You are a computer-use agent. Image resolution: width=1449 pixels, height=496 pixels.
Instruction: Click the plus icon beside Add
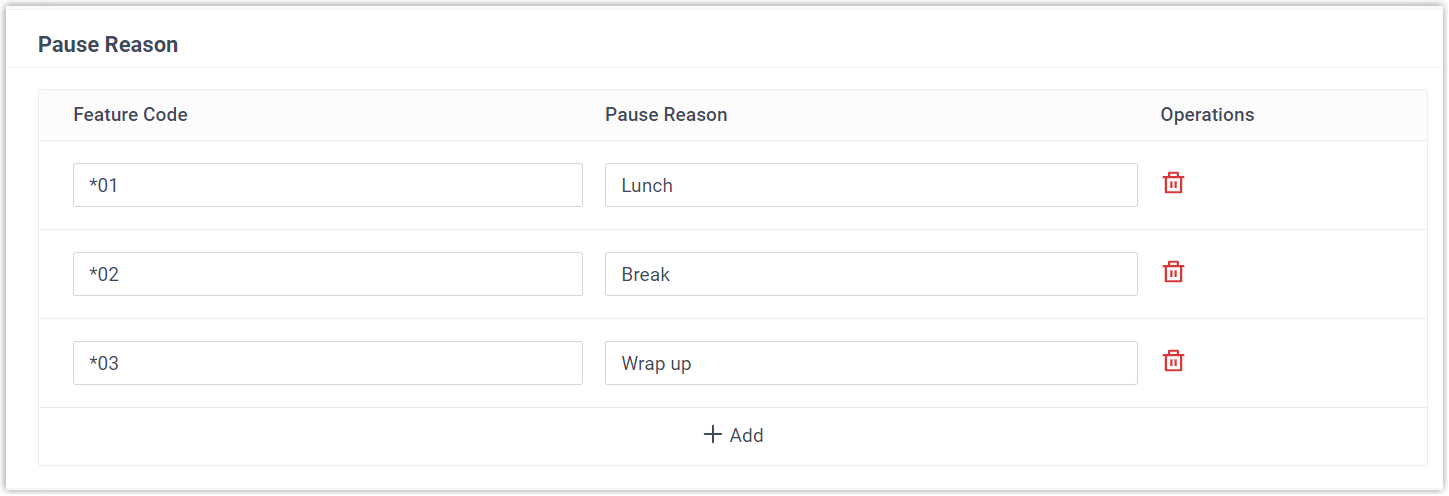coord(712,434)
